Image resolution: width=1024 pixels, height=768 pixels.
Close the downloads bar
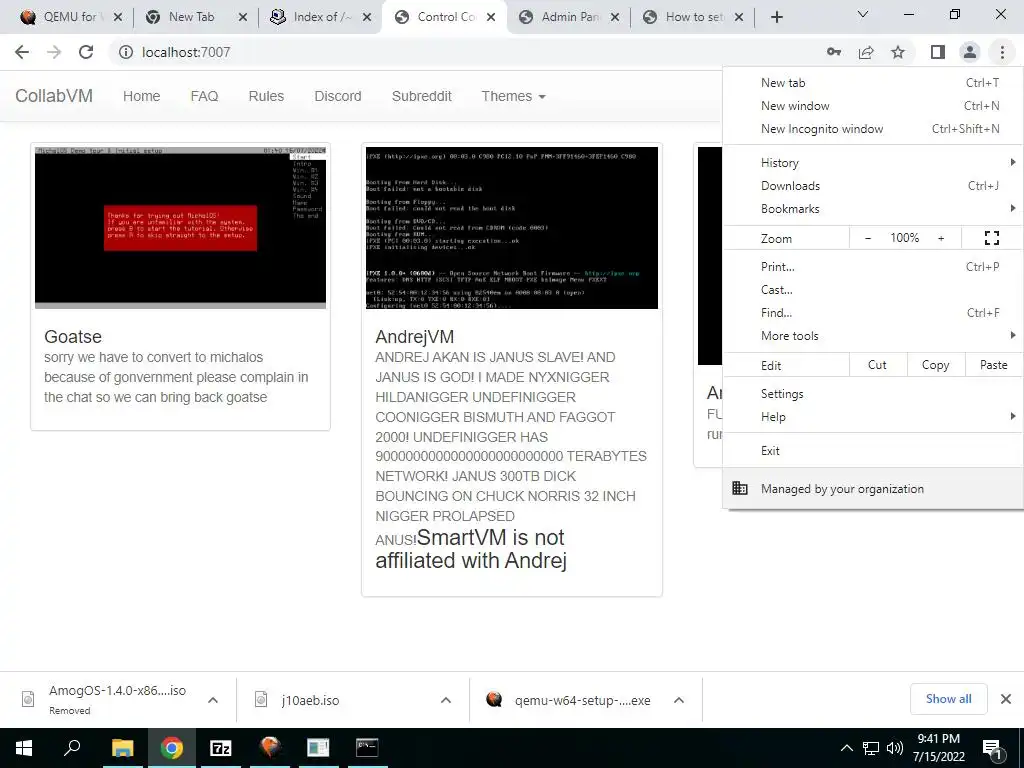click(x=1006, y=699)
